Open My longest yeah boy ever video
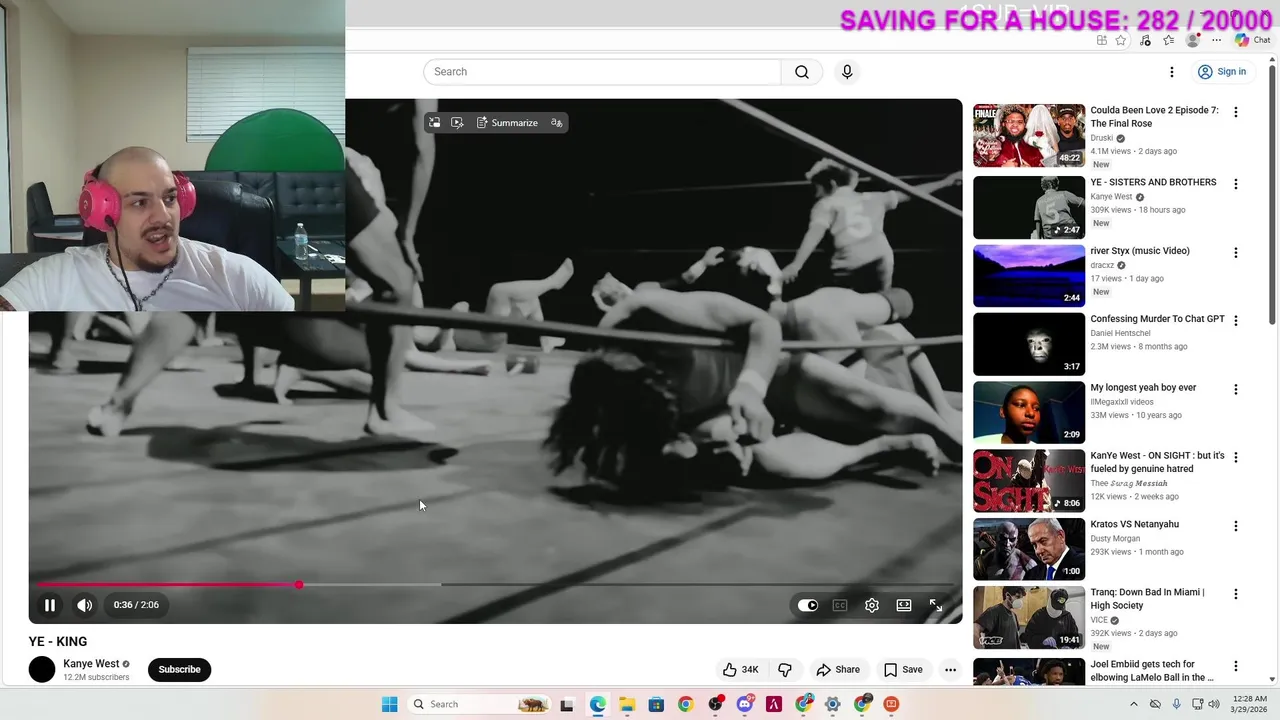 pos(1143,387)
